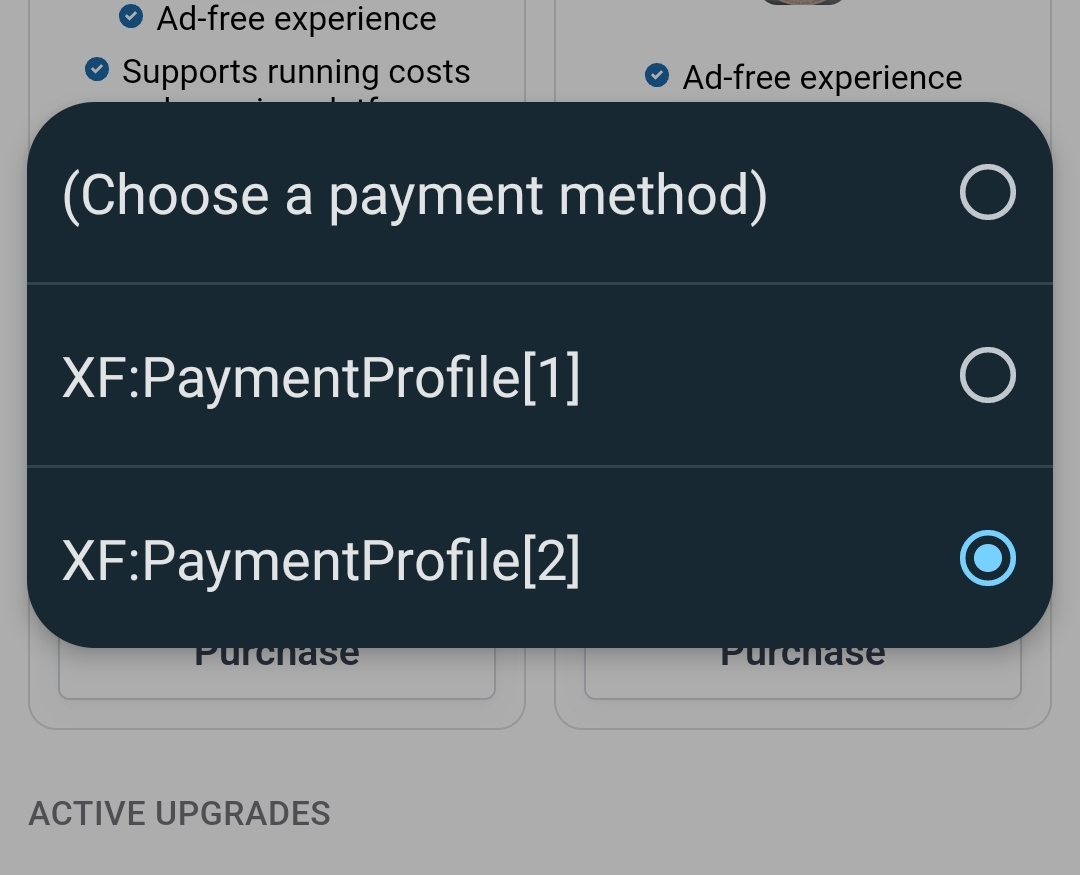Choose the "(Choose a payment method)" option text
Image resolution: width=1080 pixels, height=875 pixels.
click(x=414, y=194)
